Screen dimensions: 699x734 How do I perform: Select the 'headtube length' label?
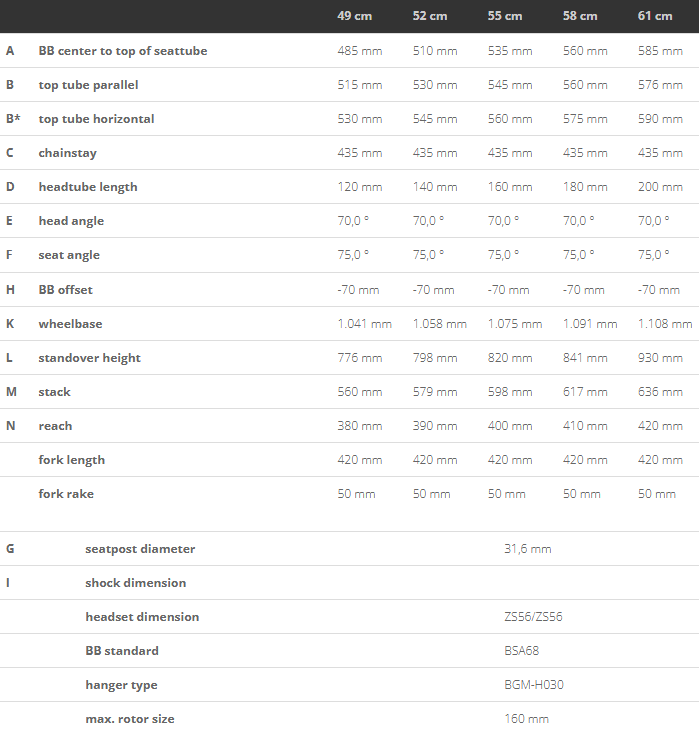tap(88, 187)
